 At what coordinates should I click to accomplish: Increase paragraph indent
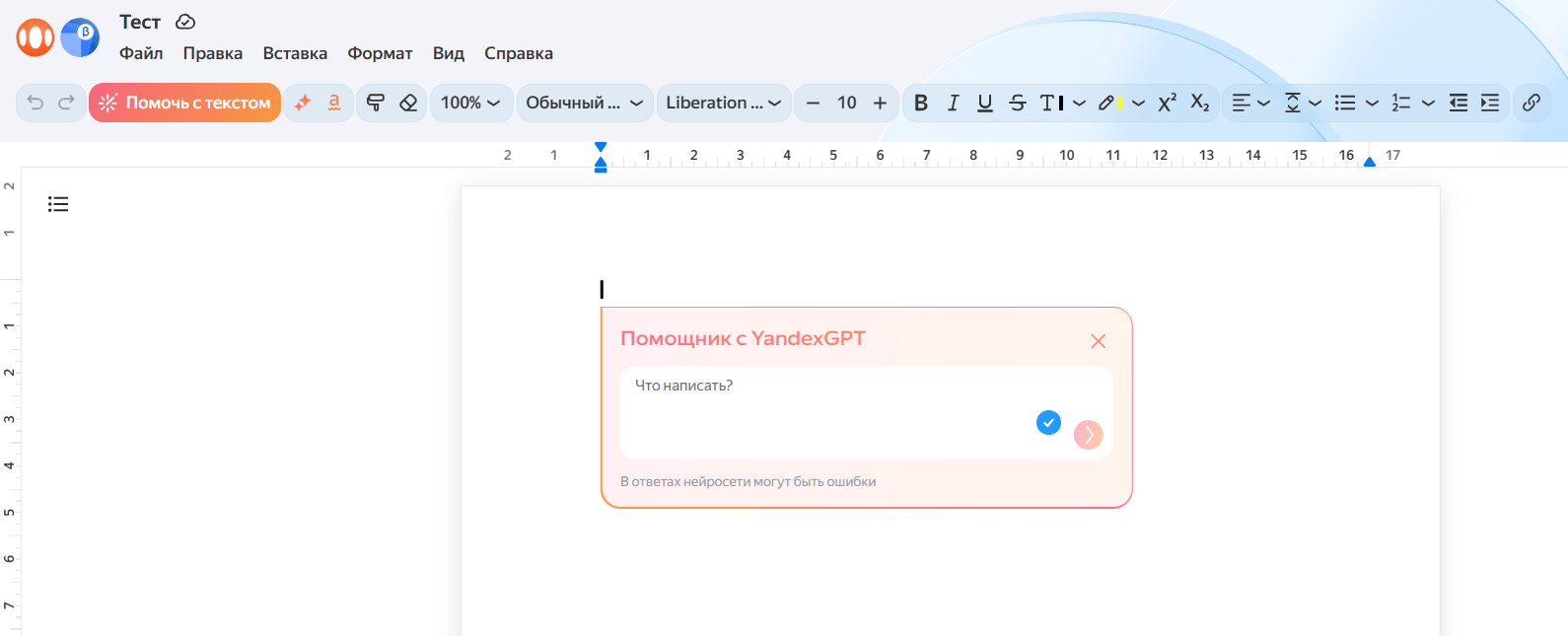[1490, 103]
